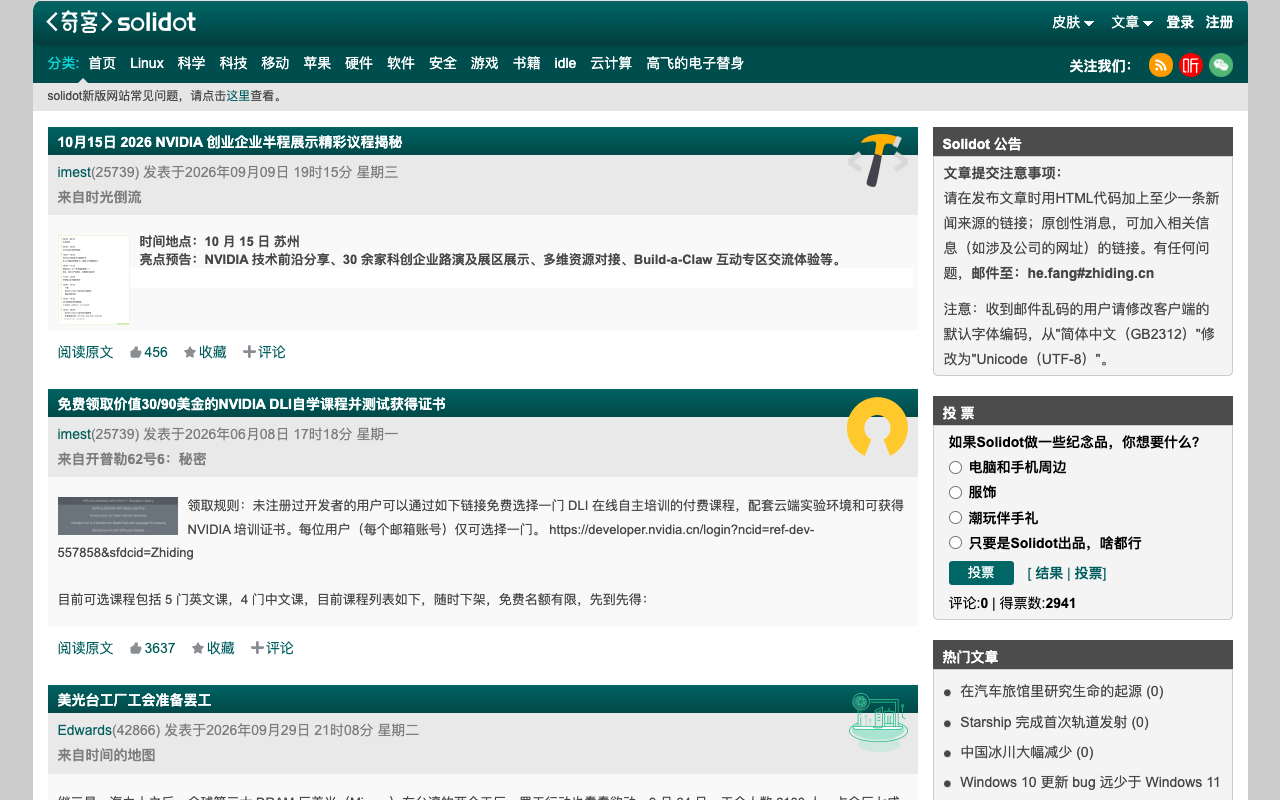
Task: Click the 来自时光倒流 department text
Action: (x=99, y=197)
